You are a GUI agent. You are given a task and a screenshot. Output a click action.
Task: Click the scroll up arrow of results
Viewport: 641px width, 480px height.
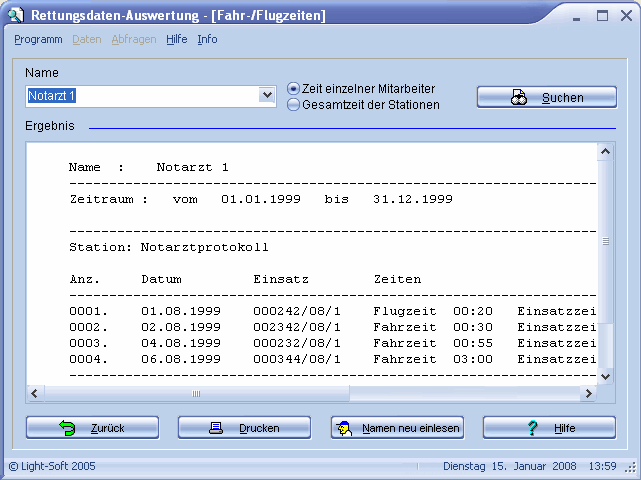[606, 152]
